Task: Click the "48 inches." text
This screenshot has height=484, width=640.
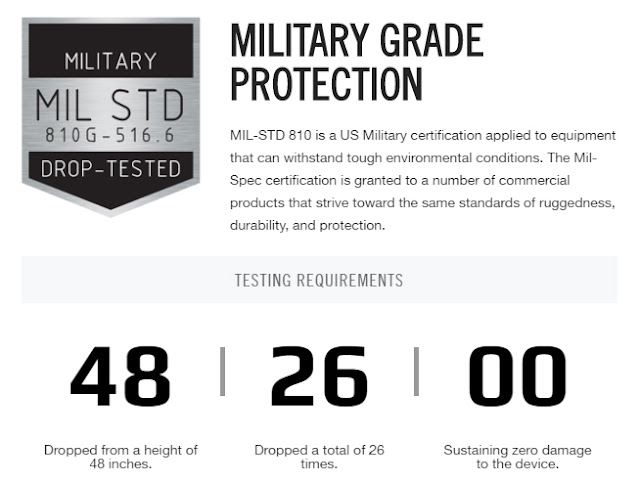Action: click(121, 464)
